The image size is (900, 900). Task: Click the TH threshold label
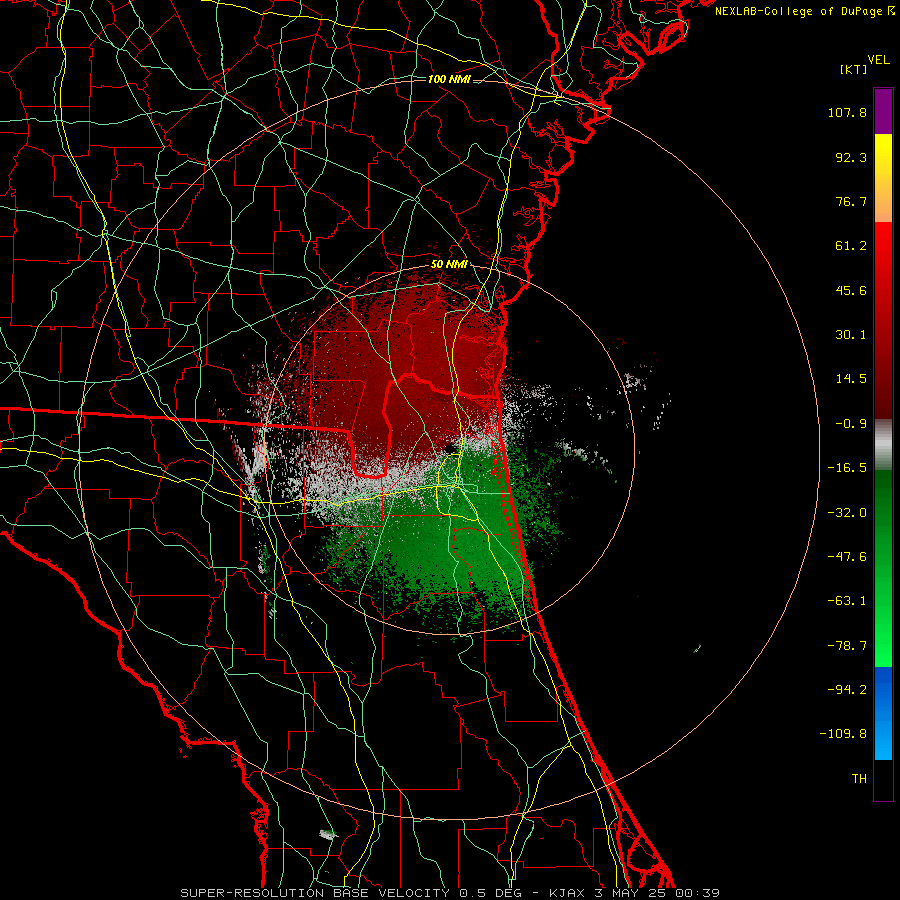859,779
